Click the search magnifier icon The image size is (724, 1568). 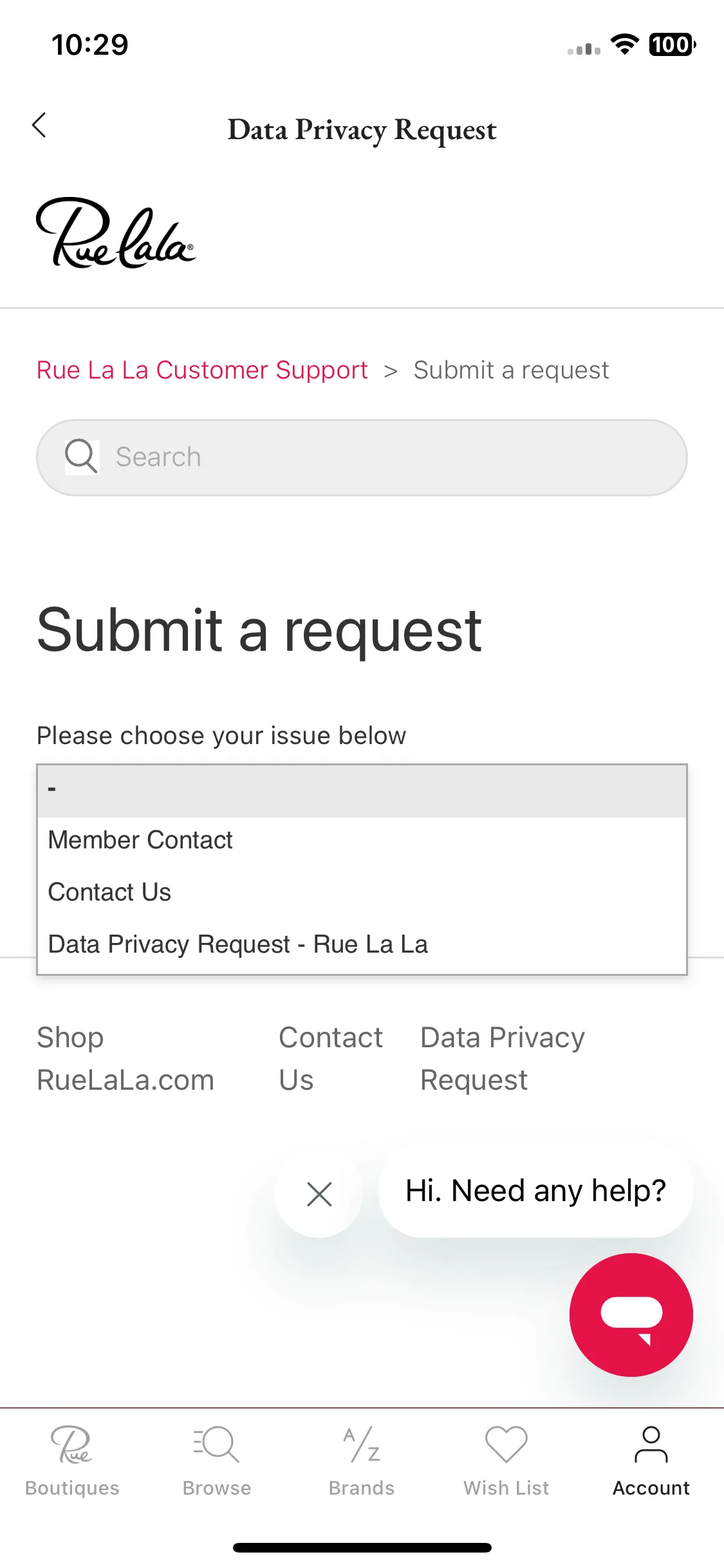coord(82,457)
